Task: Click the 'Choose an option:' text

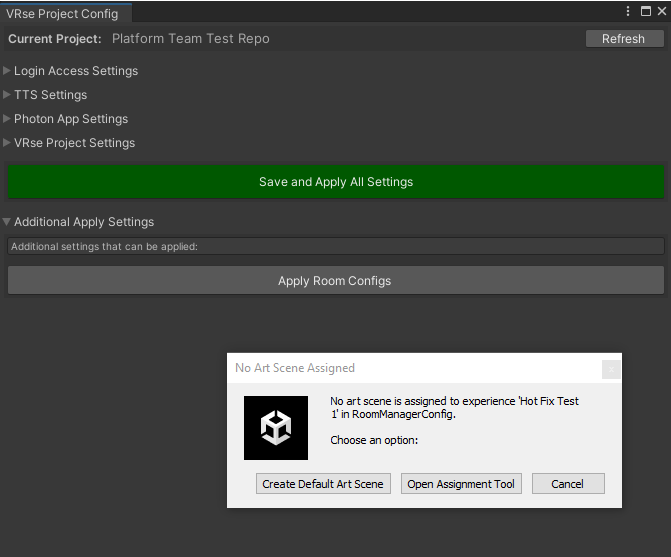Action: (x=374, y=440)
